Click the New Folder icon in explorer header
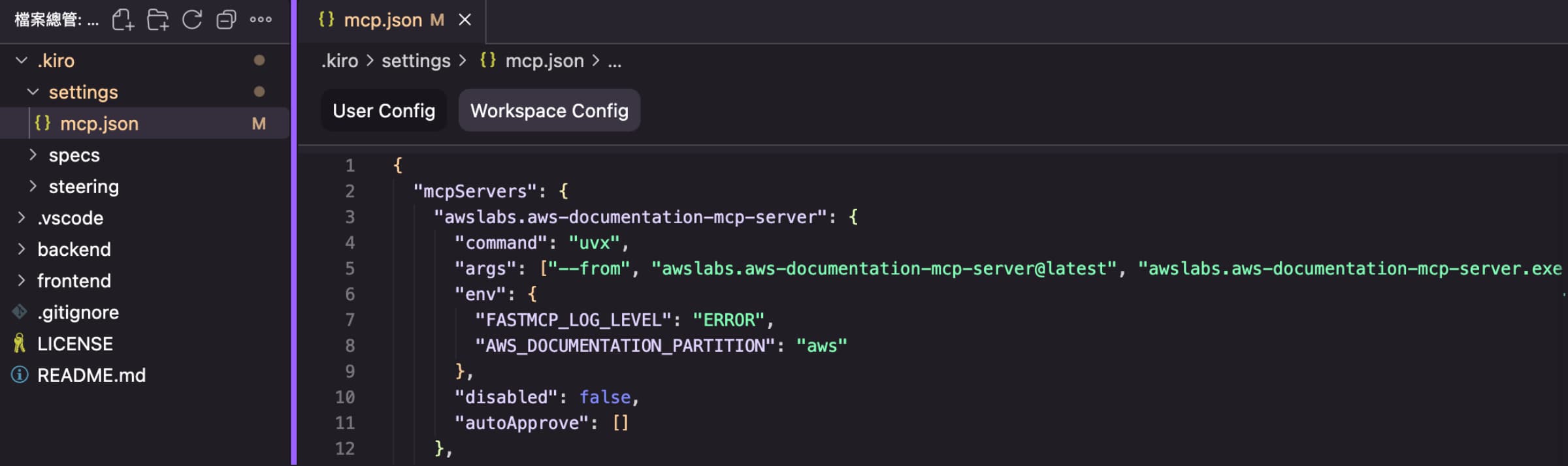The width and height of the screenshot is (1568, 466). pyautogui.click(x=157, y=20)
